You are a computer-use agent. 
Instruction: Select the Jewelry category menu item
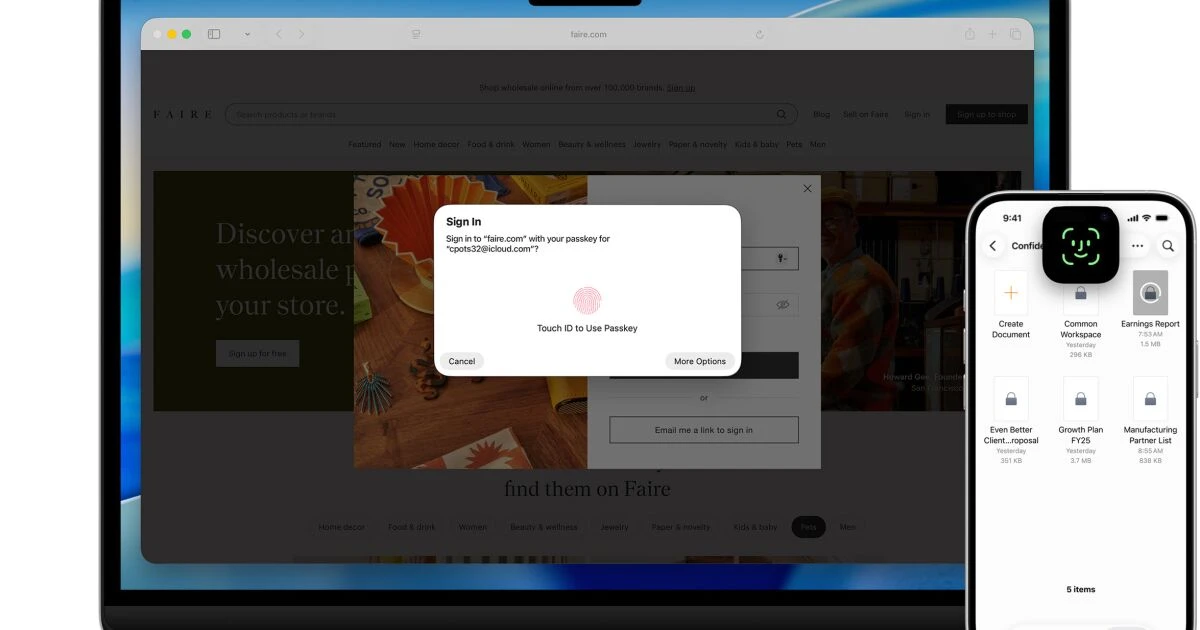(647, 144)
